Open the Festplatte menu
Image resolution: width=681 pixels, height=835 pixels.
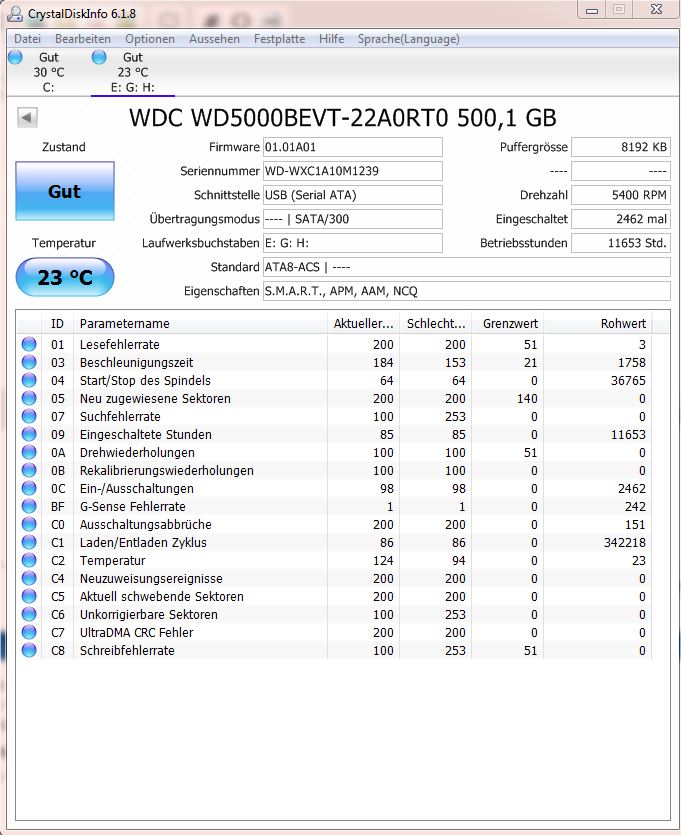pyautogui.click(x=280, y=39)
